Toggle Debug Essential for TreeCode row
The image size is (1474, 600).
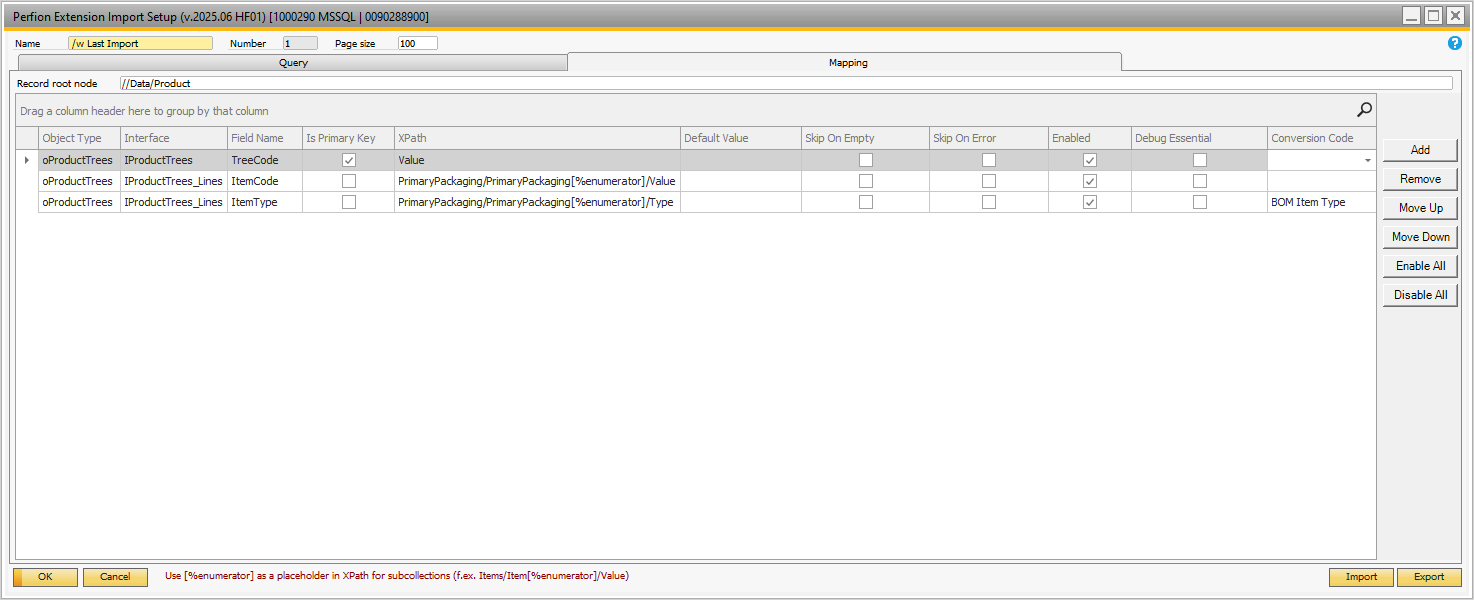(1200, 160)
